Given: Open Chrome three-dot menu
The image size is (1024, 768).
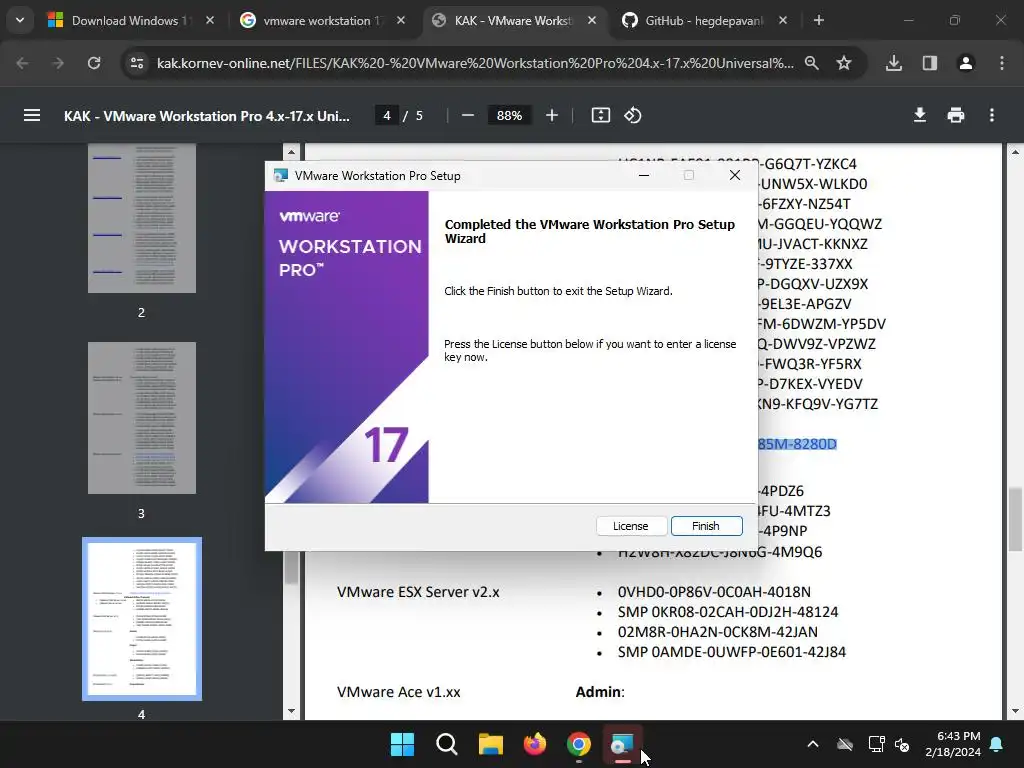Looking at the screenshot, I should [x=1002, y=63].
